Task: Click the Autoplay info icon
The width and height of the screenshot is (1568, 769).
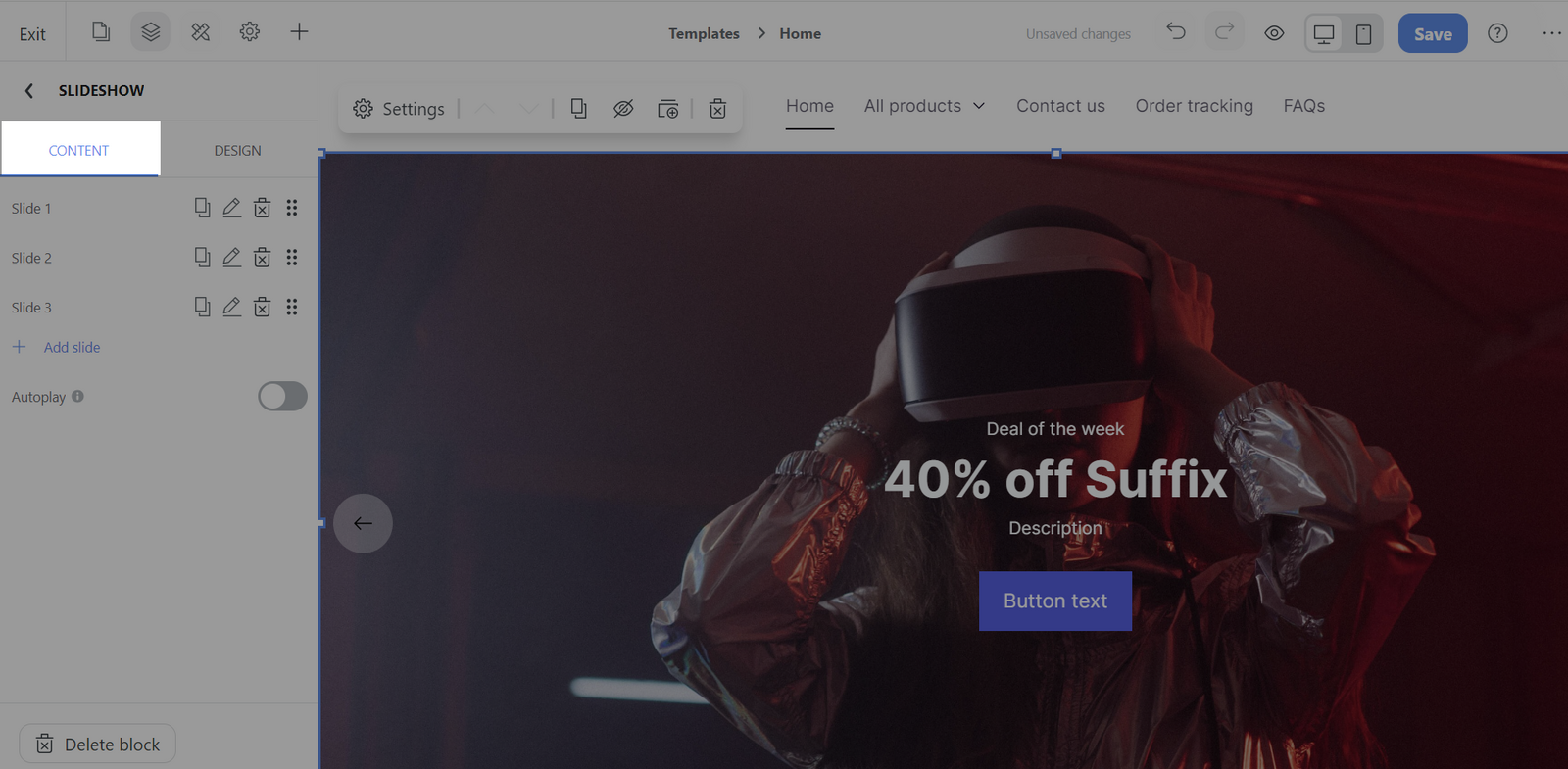Action: click(77, 396)
